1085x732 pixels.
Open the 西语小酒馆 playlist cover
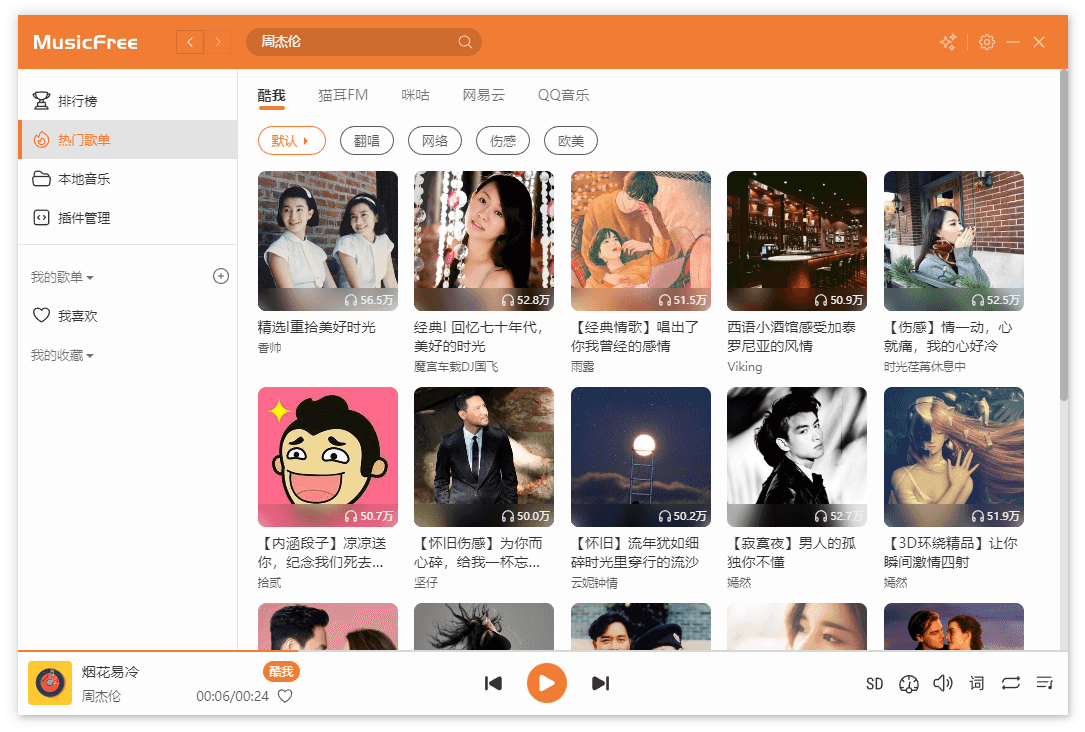click(x=797, y=241)
